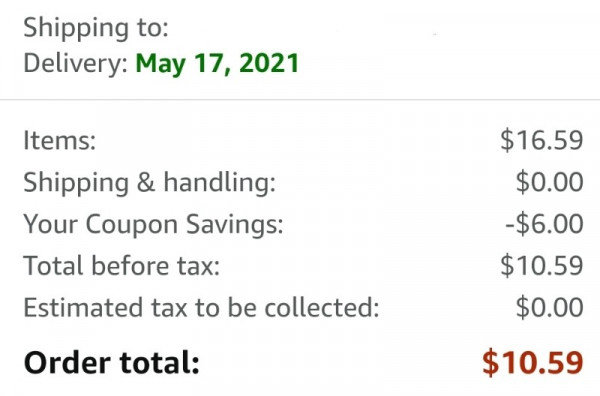600x396 pixels.
Task: Select the red $10.59 order total
Action: click(533, 362)
